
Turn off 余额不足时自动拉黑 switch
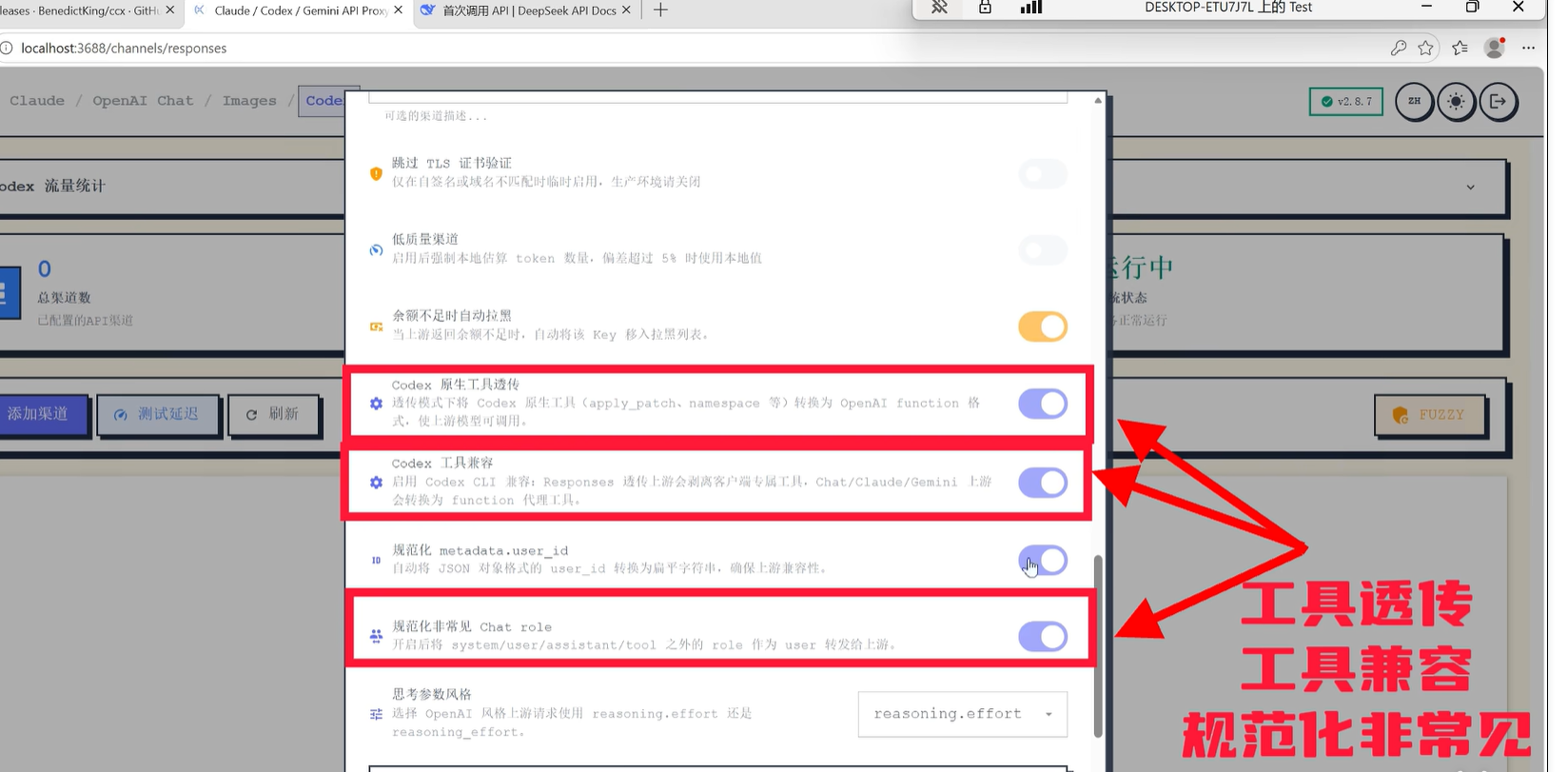click(x=1043, y=327)
